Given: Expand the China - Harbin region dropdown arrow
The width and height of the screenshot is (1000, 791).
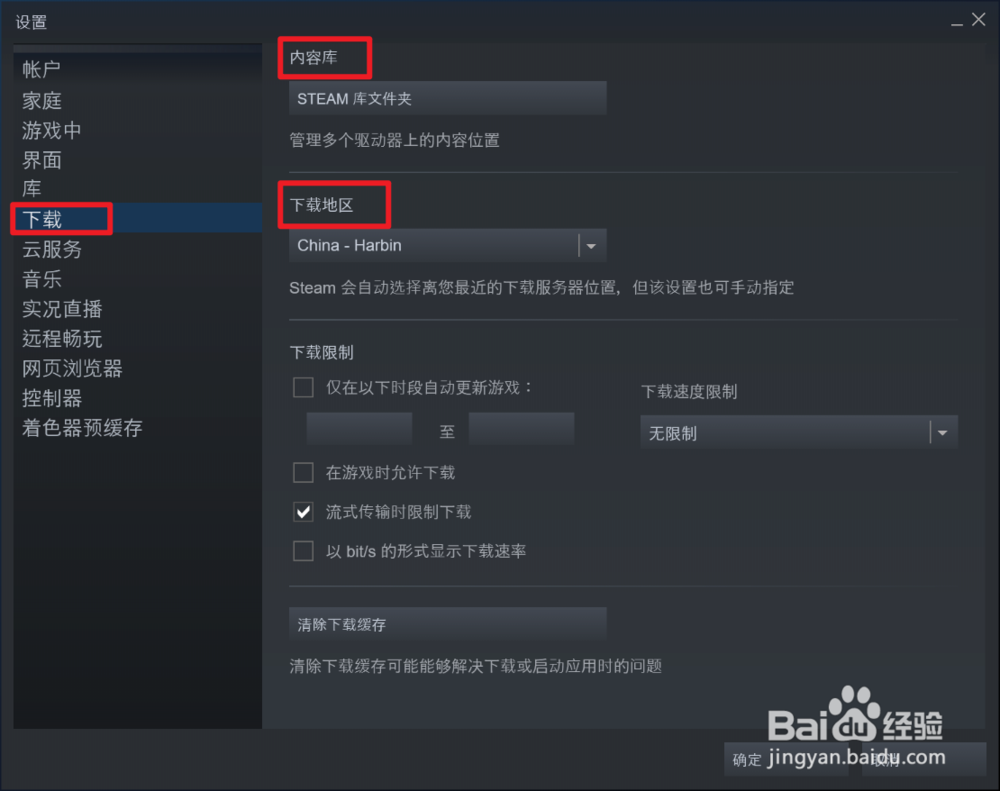Looking at the screenshot, I should [x=591, y=246].
